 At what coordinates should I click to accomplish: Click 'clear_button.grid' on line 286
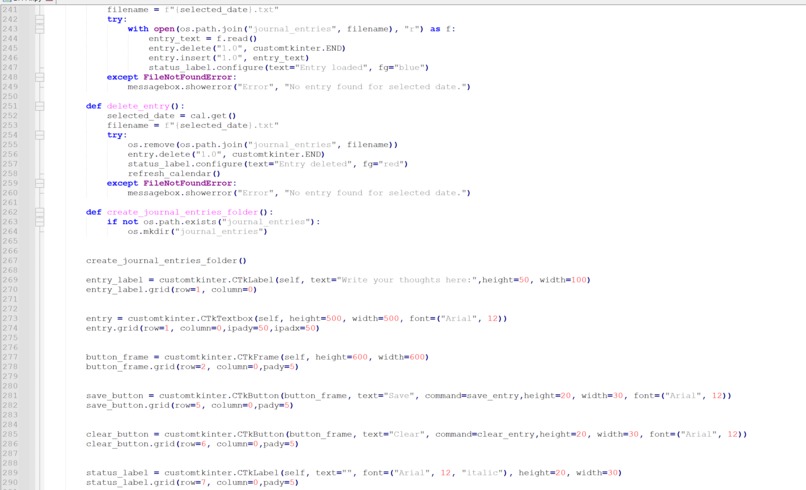pyautogui.click(x=130, y=444)
